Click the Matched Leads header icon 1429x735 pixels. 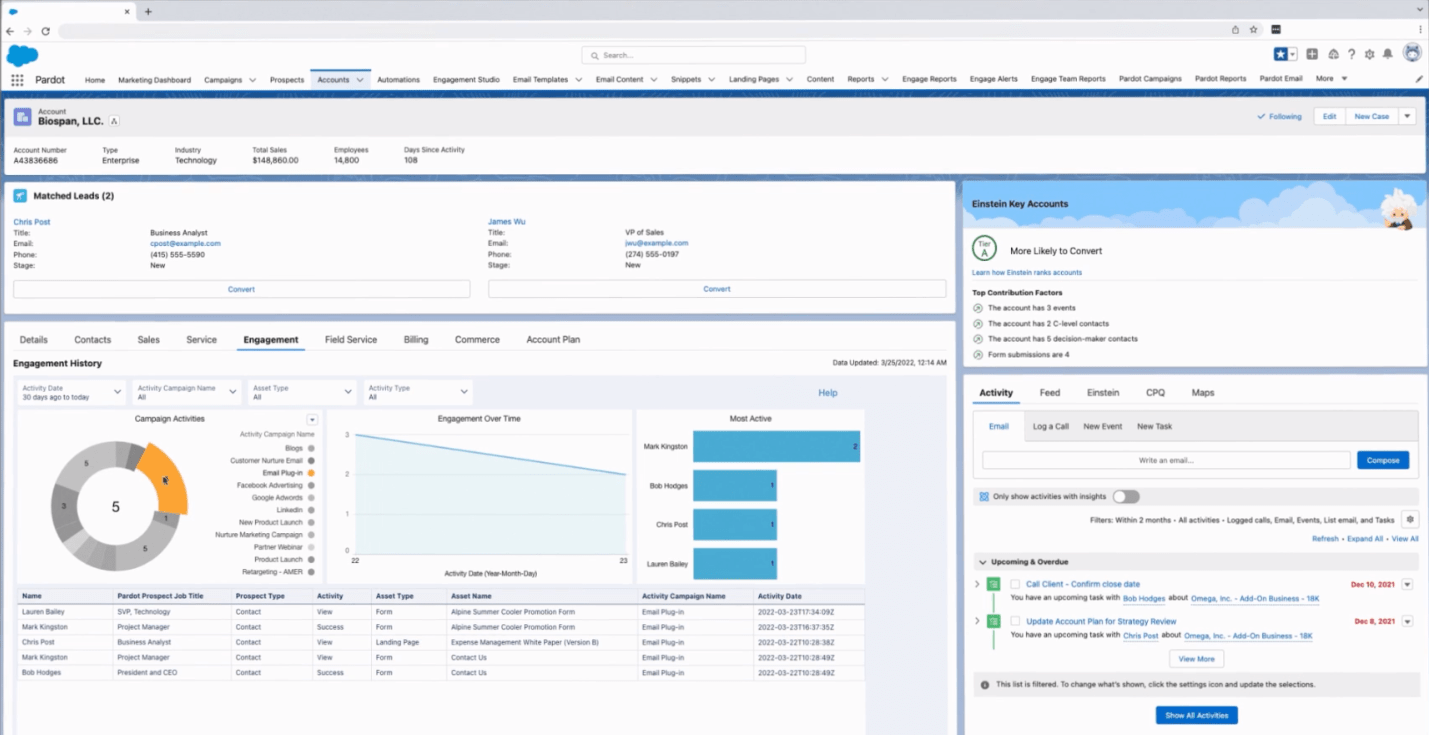pos(20,196)
